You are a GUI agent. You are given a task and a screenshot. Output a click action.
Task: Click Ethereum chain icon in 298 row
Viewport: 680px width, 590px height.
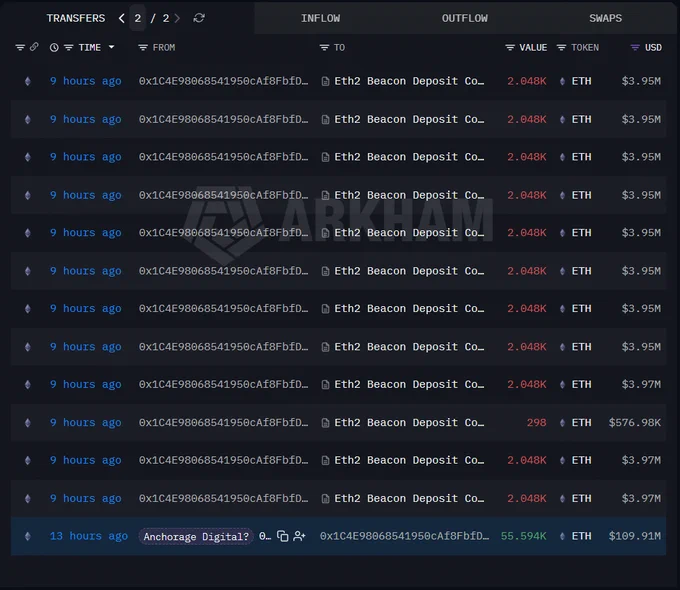28,423
